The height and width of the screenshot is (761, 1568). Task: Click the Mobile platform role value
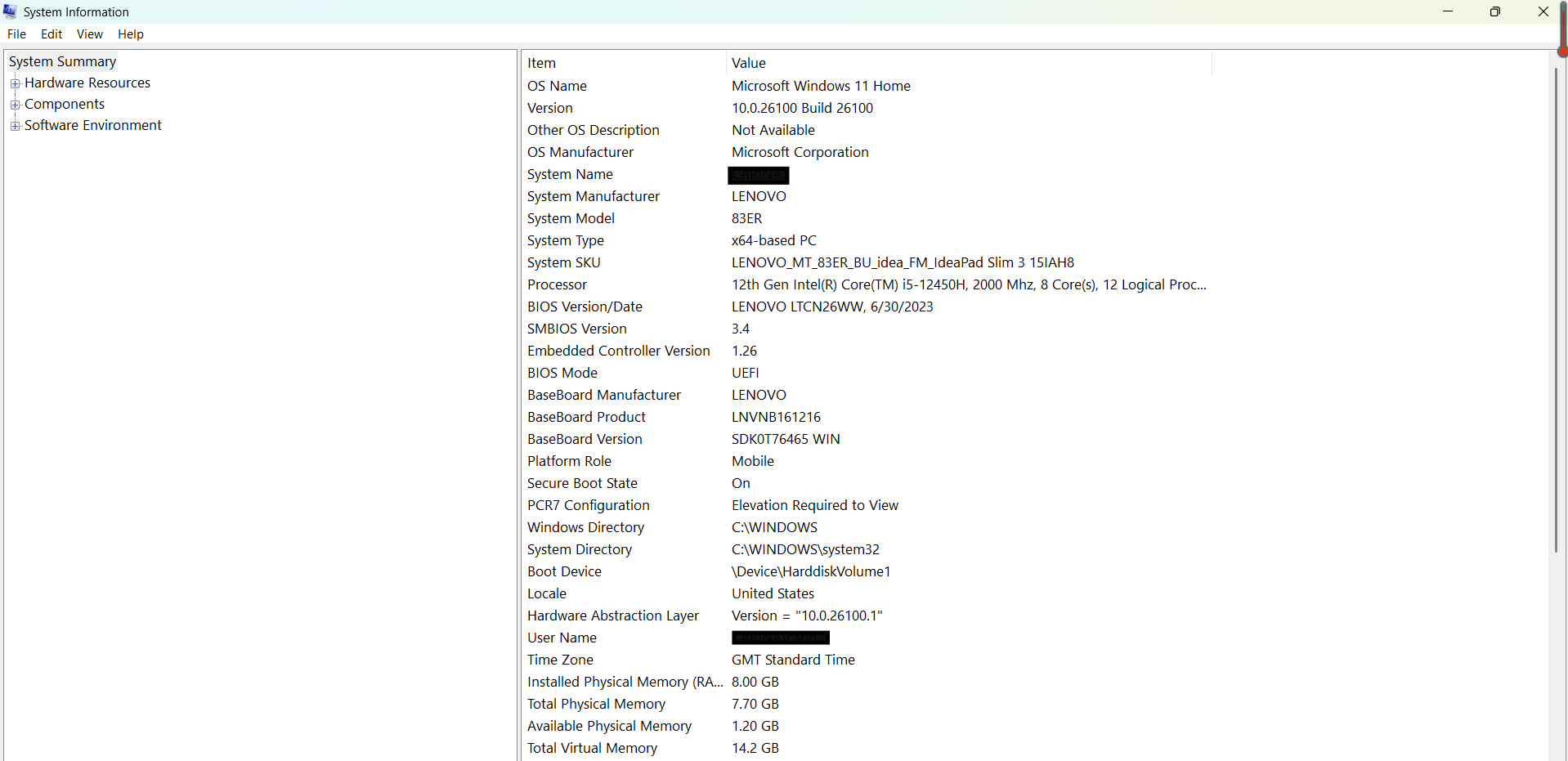(753, 461)
